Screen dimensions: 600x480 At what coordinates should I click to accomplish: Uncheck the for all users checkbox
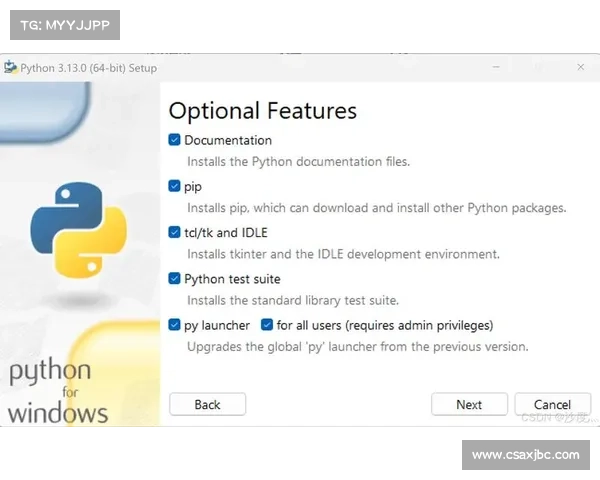tap(267, 325)
